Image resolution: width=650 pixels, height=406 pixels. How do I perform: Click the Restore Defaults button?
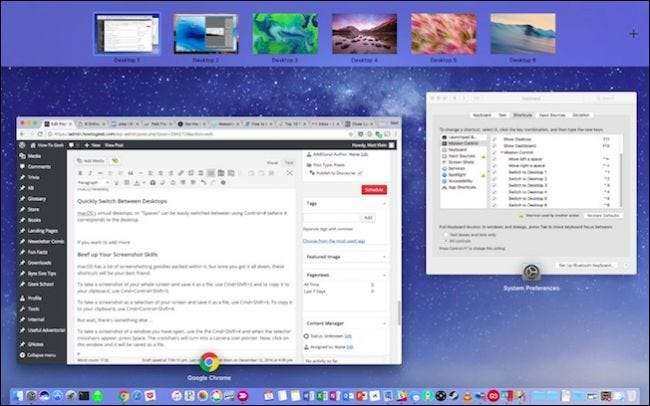pyautogui.click(x=603, y=216)
